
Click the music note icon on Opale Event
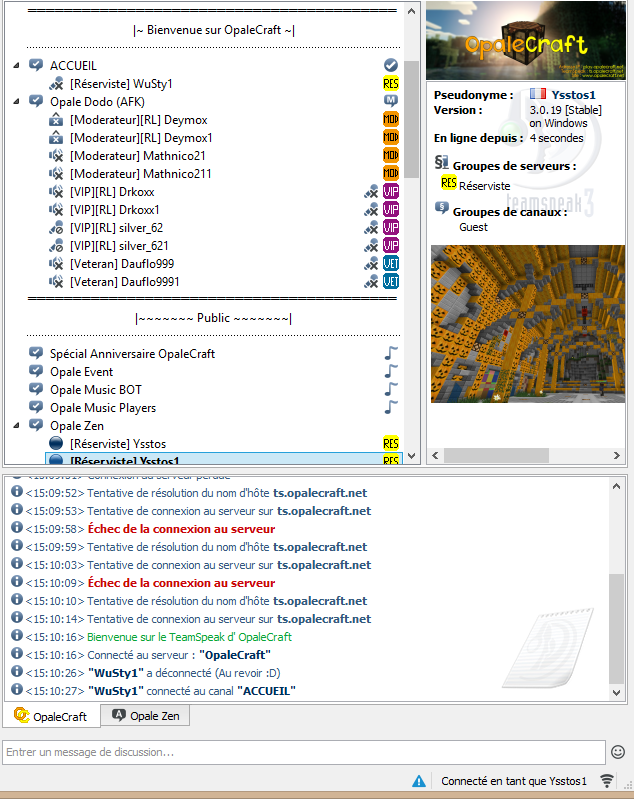coord(391,371)
